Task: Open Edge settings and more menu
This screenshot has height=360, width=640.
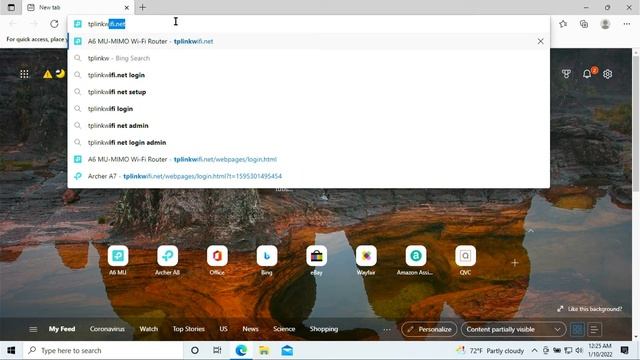Action: pos(627,24)
